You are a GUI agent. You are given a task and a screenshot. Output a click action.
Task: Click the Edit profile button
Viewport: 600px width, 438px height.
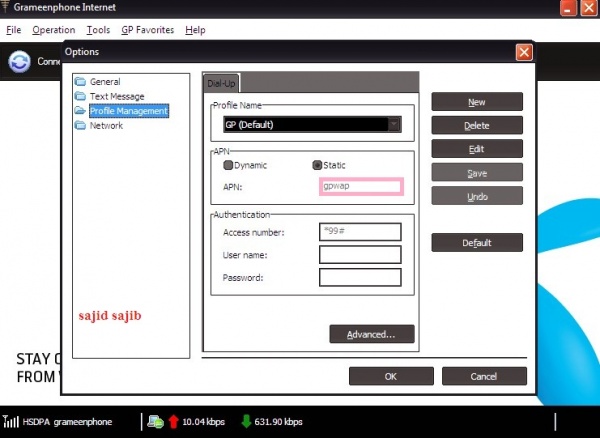point(477,149)
